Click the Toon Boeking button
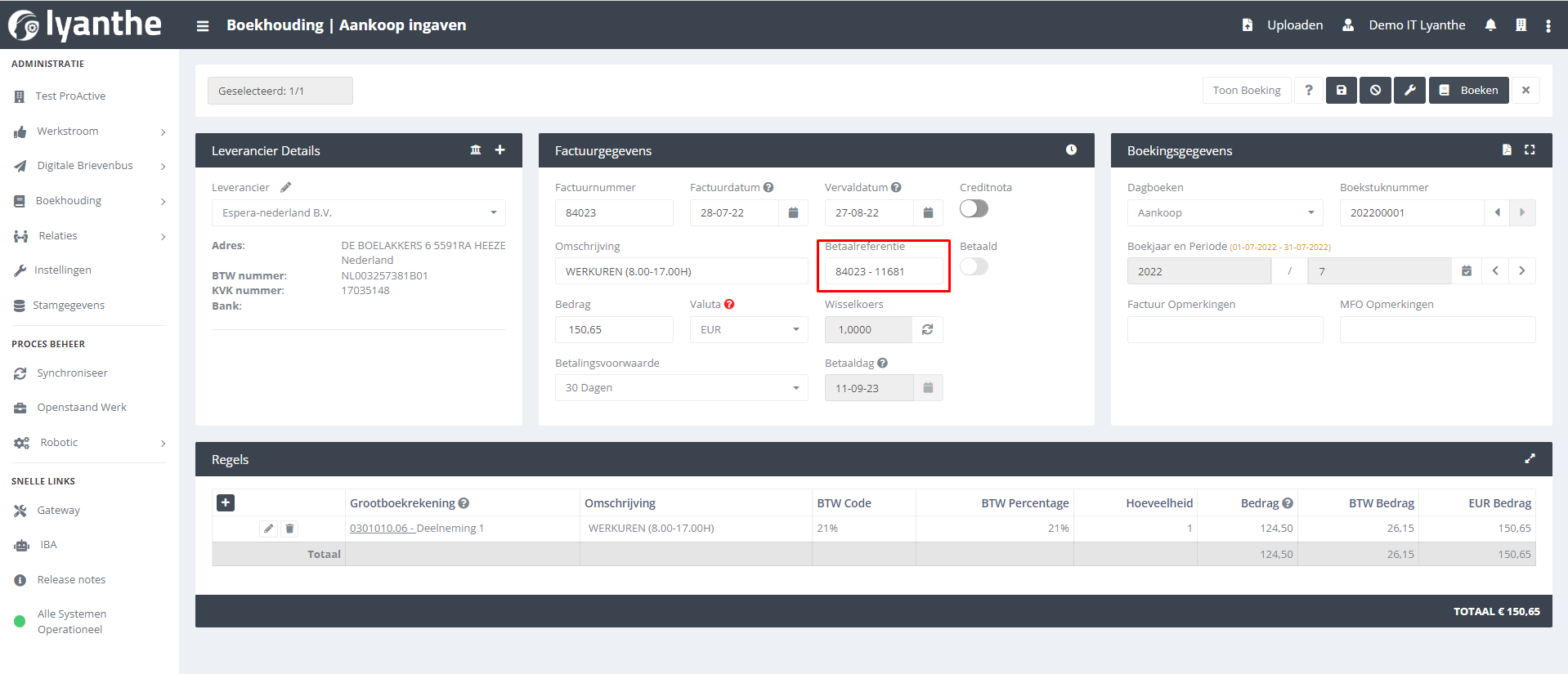Viewport: 1568px width, 674px height. coord(1246,91)
